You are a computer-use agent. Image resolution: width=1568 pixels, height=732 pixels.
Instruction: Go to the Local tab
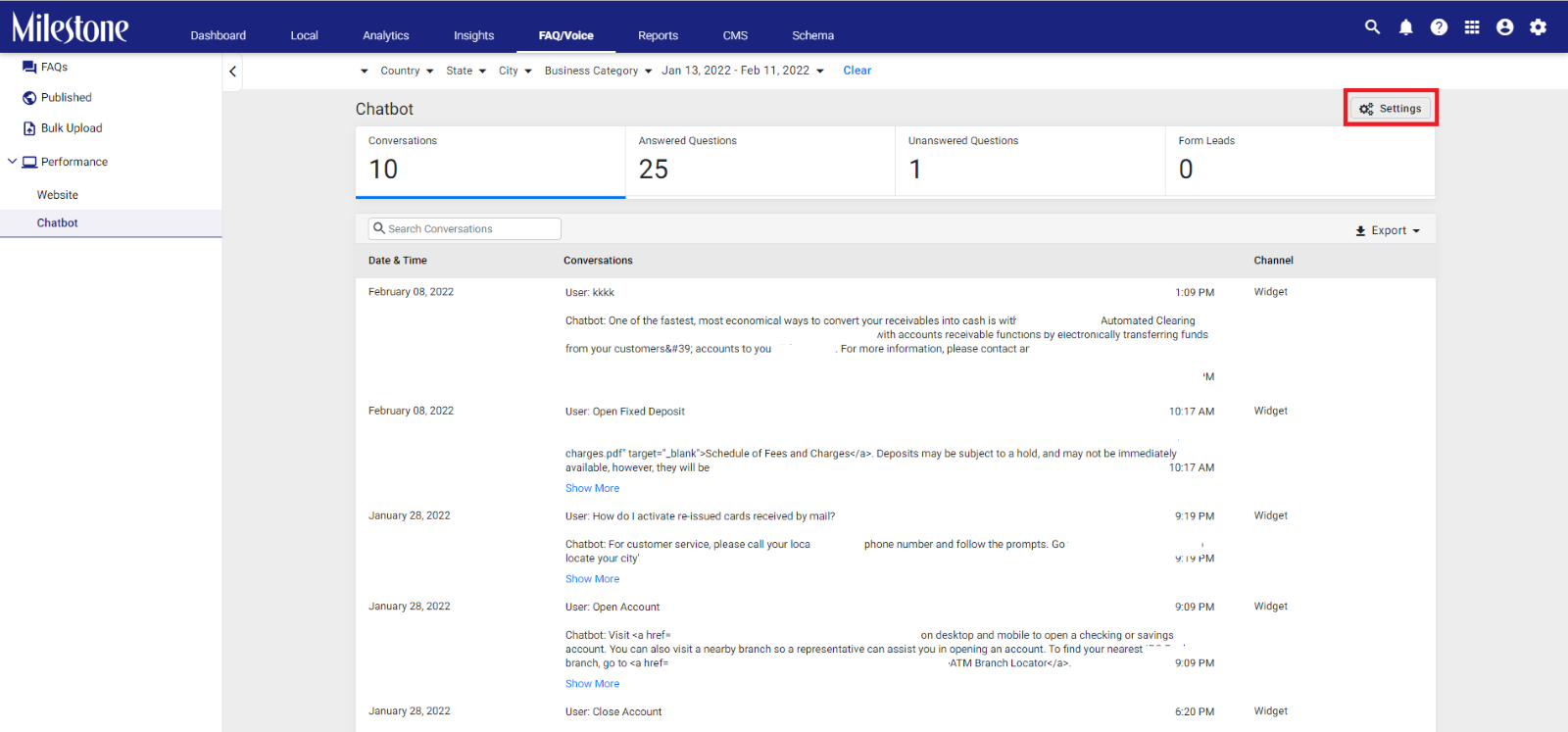pos(304,35)
